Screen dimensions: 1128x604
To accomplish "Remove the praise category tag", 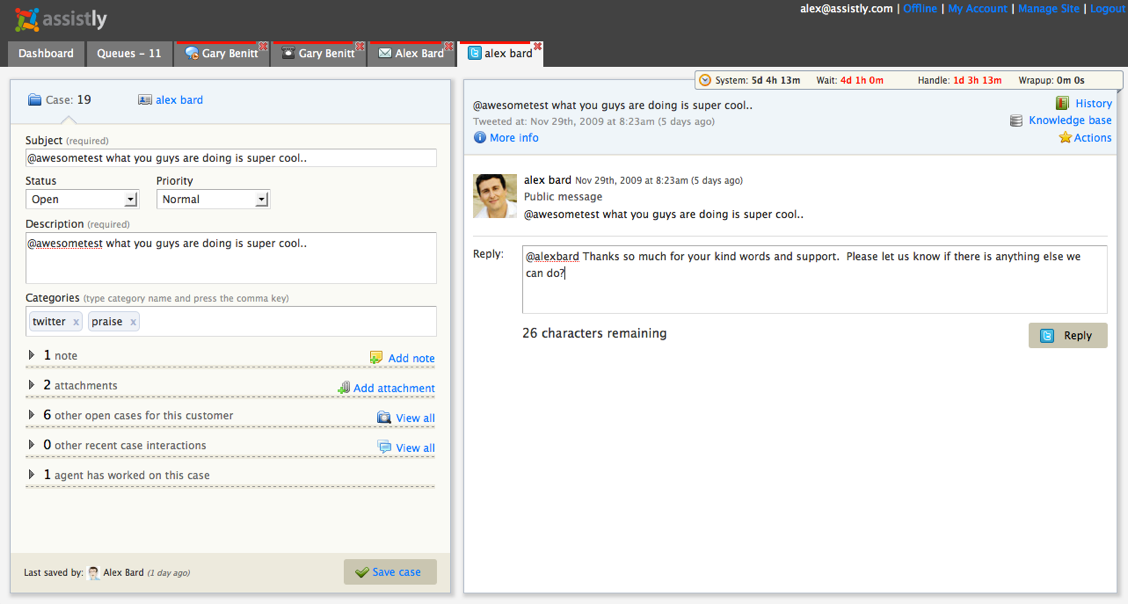I will pyautogui.click(x=133, y=322).
